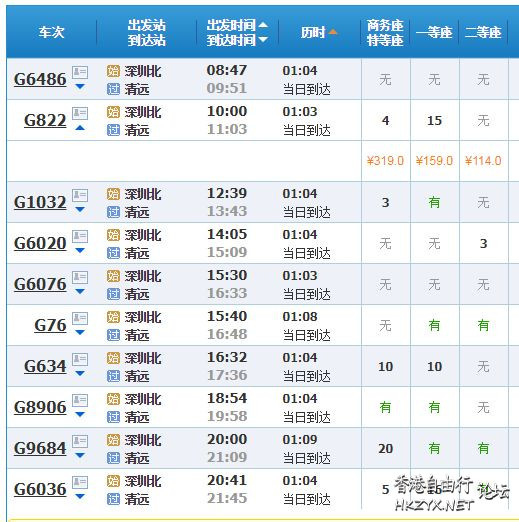Click the 车次 column header
This screenshot has height=522, width=519.
click(x=51, y=32)
